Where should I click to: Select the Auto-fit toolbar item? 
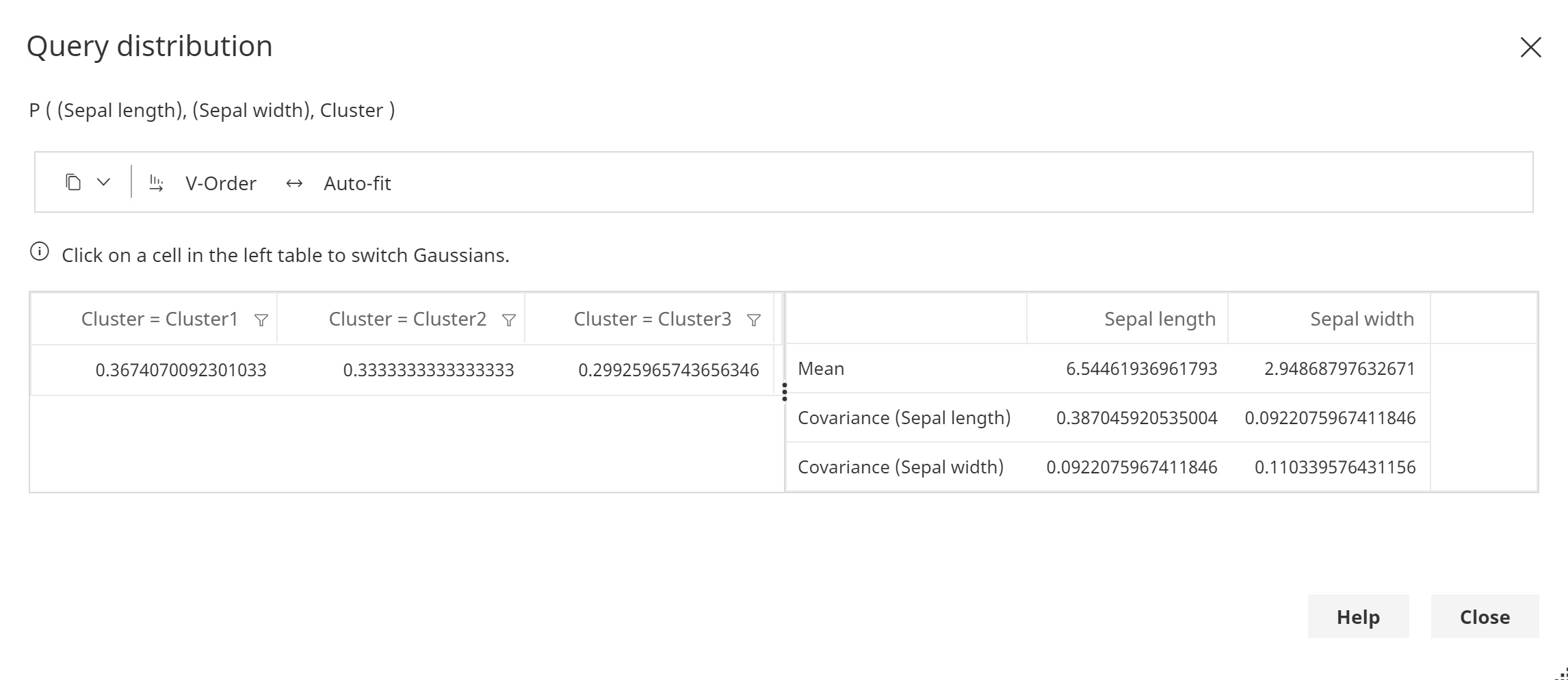pos(357,183)
